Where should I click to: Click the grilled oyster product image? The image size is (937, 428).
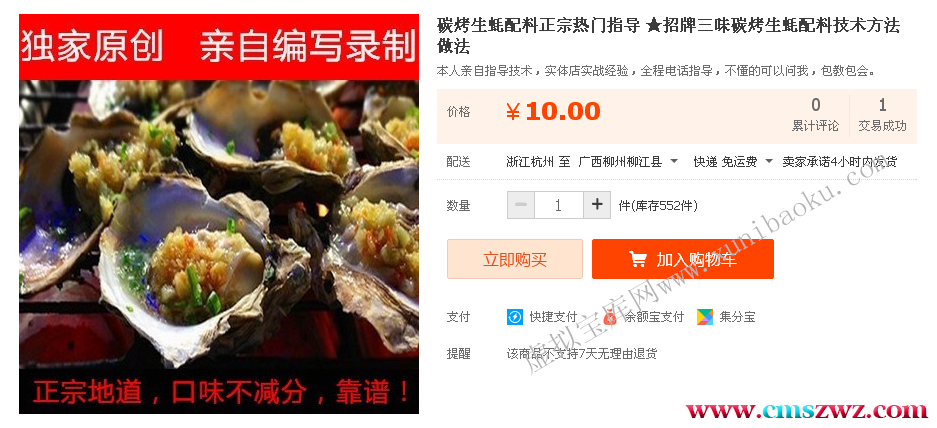[x=219, y=214]
